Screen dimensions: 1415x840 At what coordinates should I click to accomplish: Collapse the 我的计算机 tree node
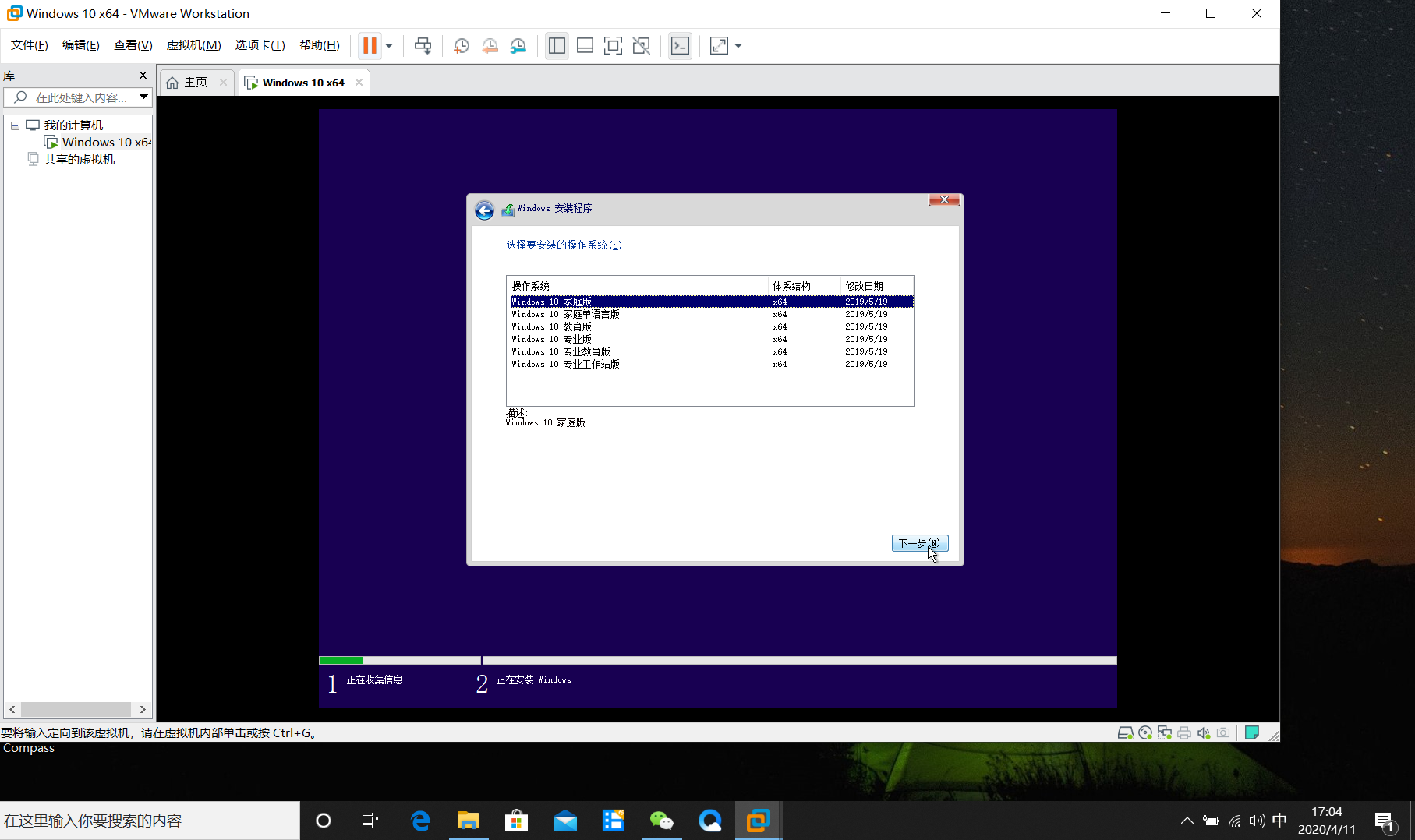[15, 125]
